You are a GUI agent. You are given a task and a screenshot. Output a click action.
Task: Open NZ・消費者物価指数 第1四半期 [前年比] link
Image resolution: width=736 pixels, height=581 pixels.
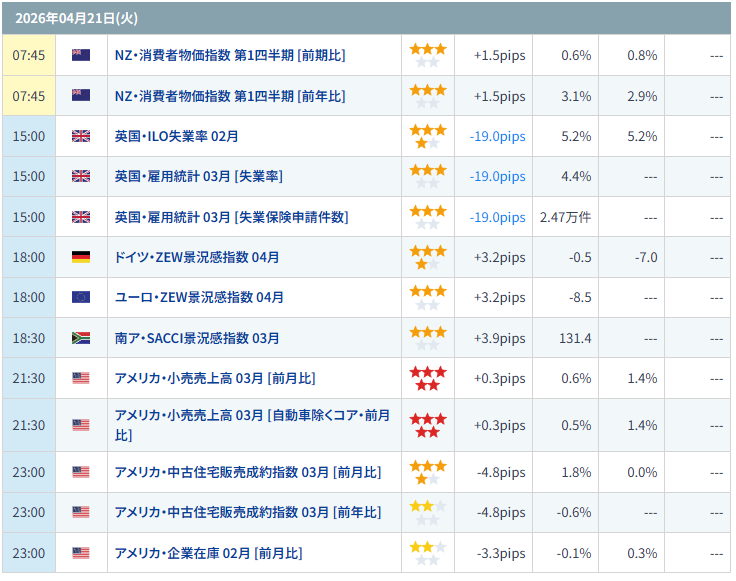pos(230,96)
